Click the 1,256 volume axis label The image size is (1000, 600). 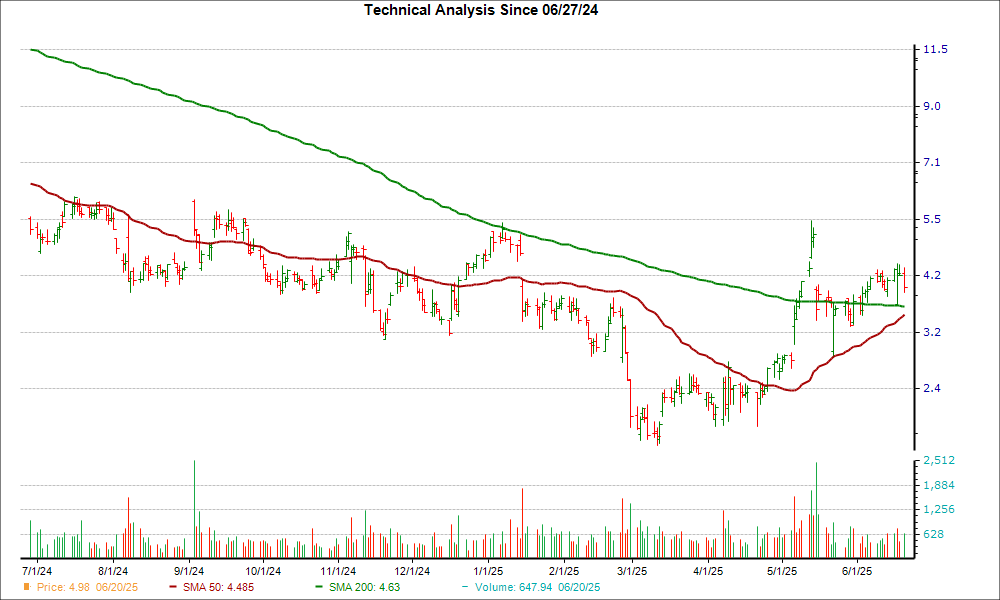[939, 509]
